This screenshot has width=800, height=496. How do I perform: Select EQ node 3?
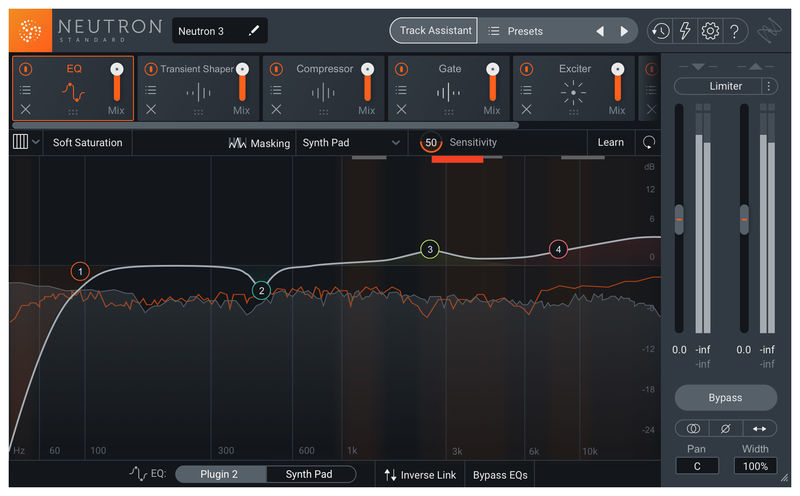430,249
